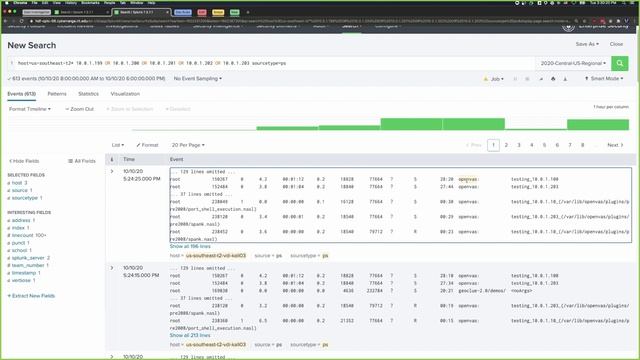Click the Time column header
The height and width of the screenshot is (360, 640).
129,160
